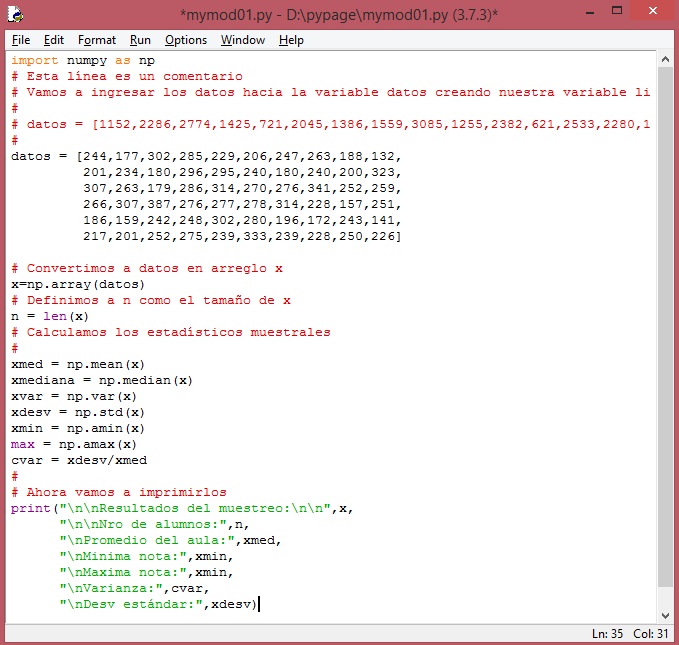
Task: Maximize the mymod01.py window
Action: 617,10
